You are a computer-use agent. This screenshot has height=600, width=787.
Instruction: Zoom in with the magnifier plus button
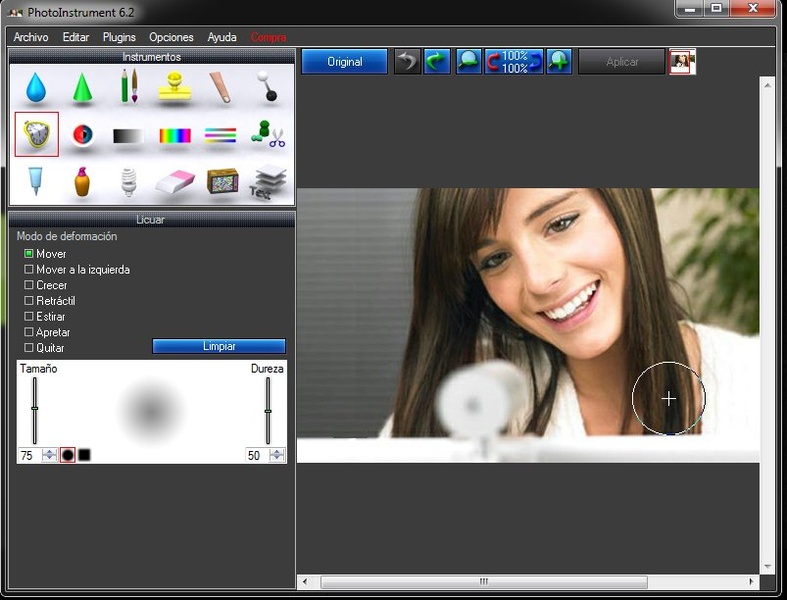pyautogui.click(x=559, y=61)
